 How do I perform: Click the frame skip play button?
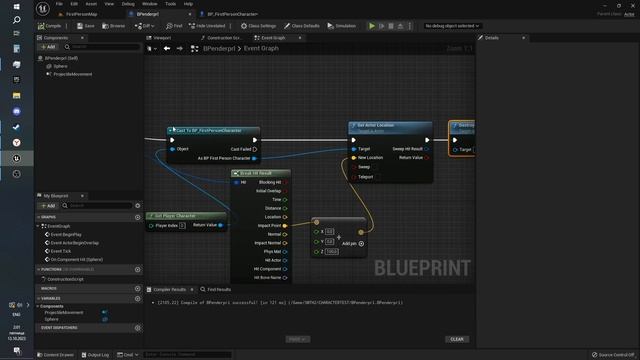[382, 26]
